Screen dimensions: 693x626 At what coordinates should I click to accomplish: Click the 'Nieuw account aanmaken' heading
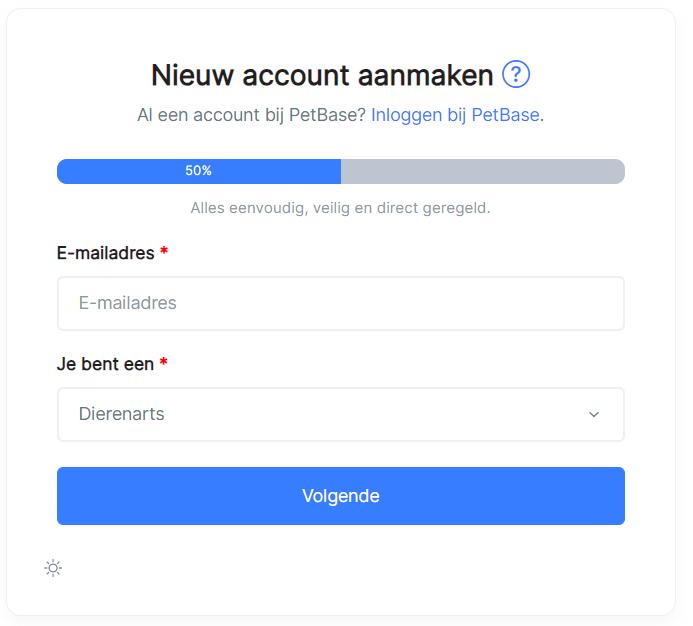322,75
